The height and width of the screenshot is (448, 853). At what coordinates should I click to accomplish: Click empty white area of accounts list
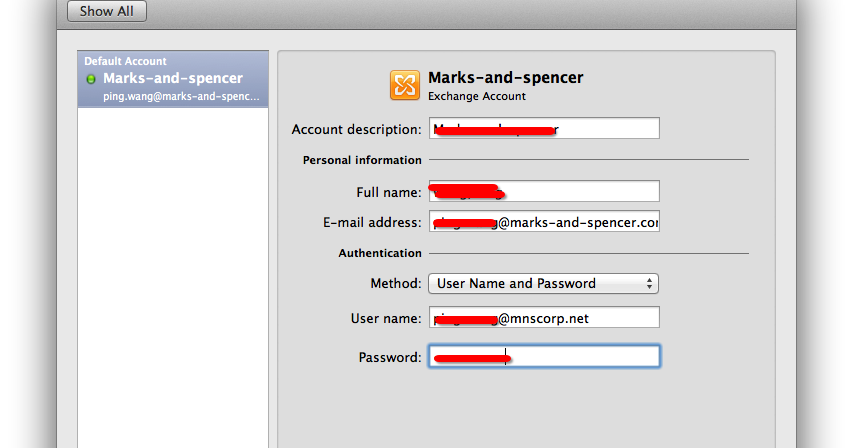pos(173,272)
